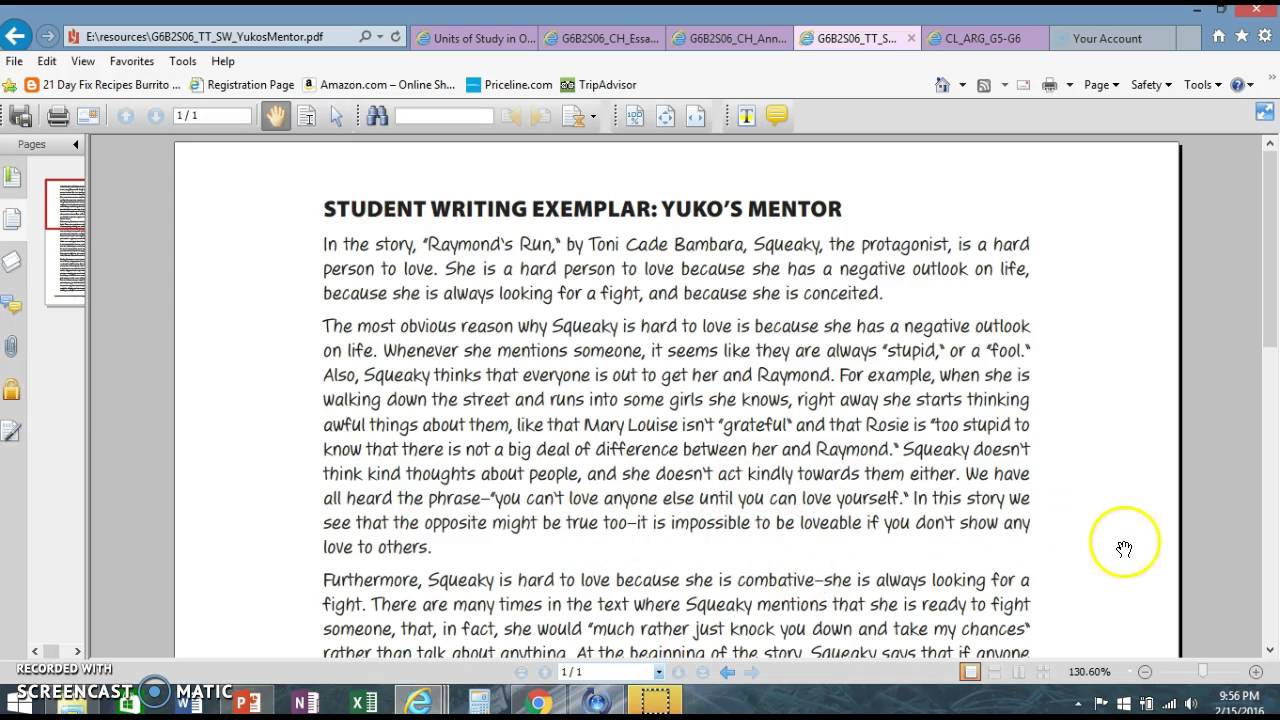This screenshot has height=720, width=1280.
Task: Expand the home page dropdown arrow
Action: (x=961, y=85)
